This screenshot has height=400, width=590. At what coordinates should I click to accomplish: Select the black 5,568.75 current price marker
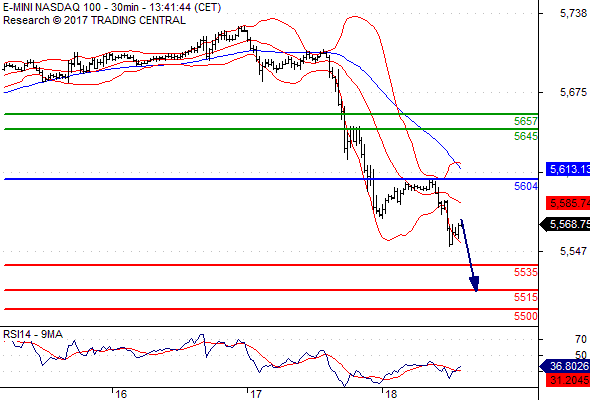(x=565, y=224)
